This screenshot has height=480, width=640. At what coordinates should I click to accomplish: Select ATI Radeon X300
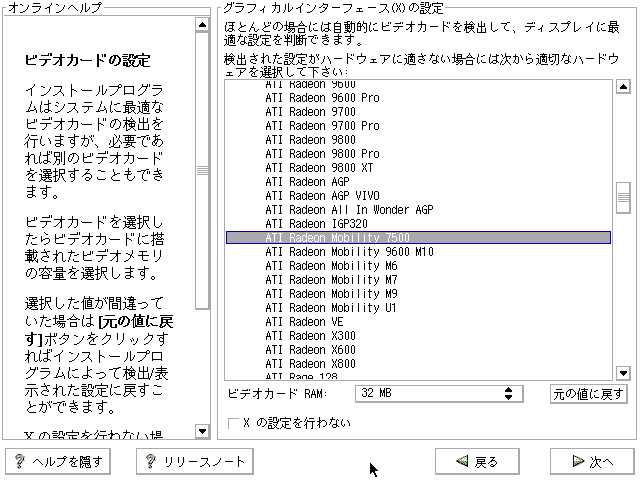pos(418,336)
